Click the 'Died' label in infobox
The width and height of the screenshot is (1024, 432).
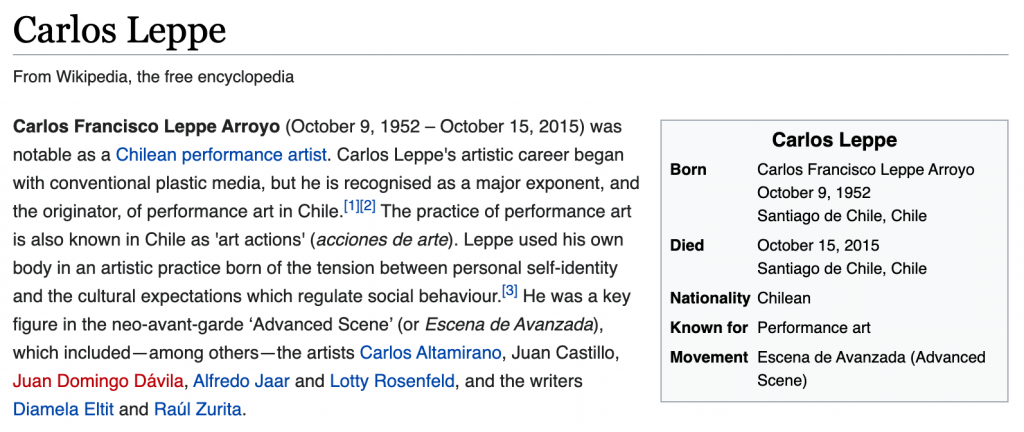687,245
